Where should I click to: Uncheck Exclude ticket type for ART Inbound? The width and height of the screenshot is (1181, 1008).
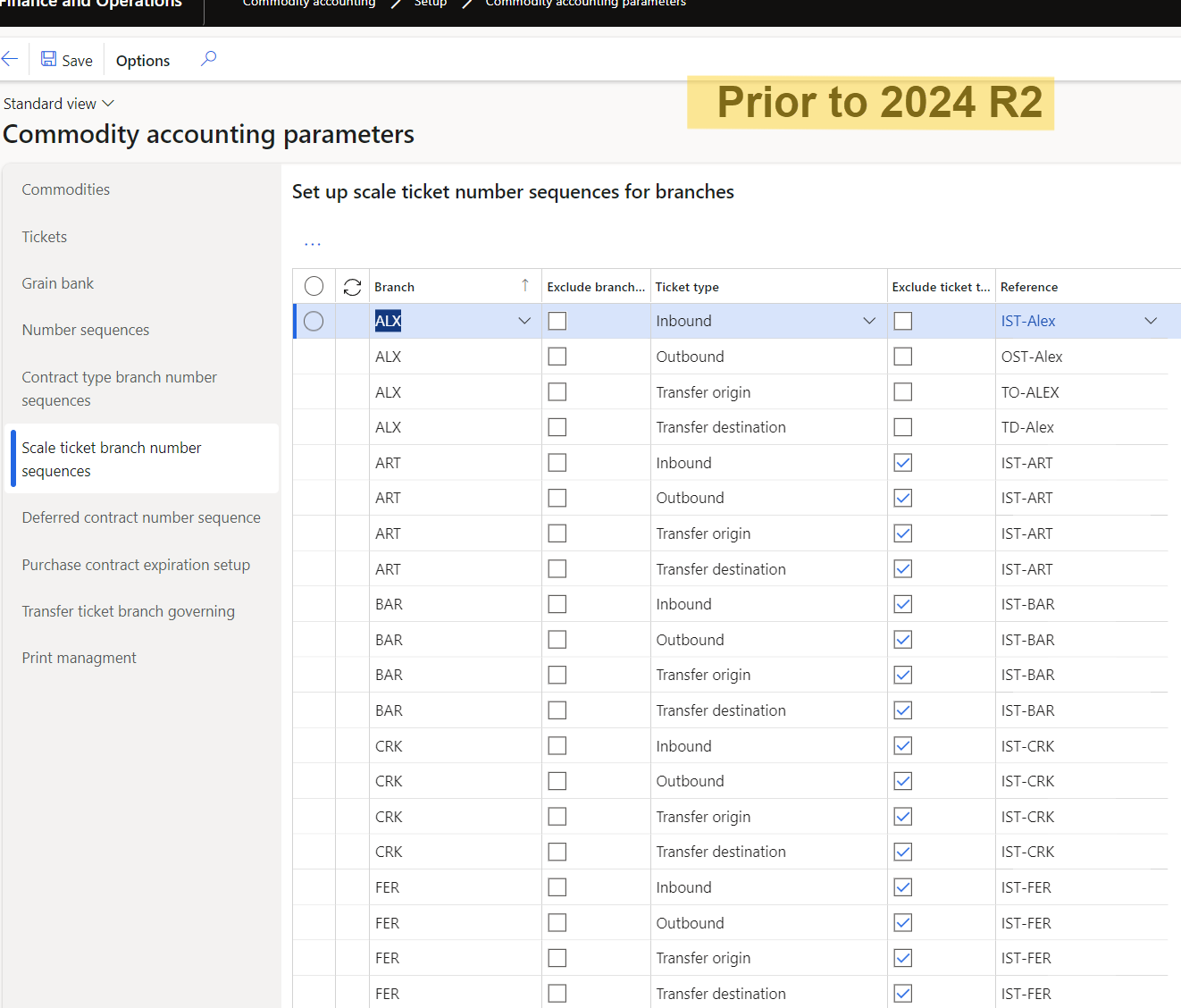pos(902,462)
